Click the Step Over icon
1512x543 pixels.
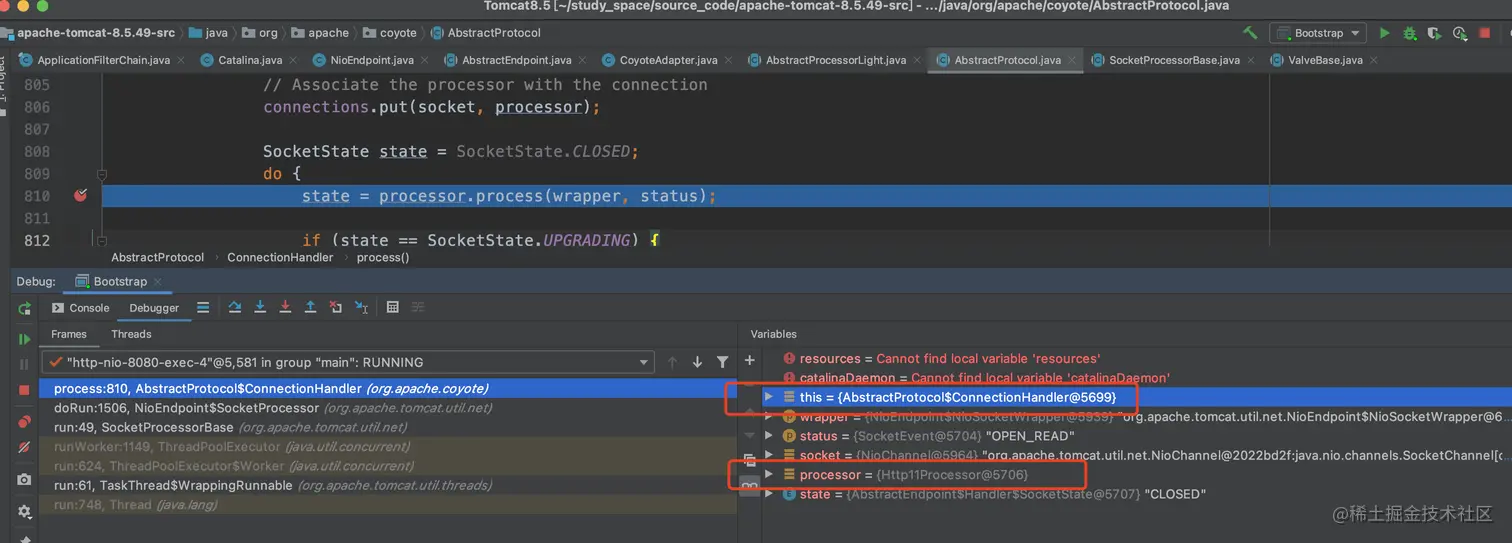point(235,307)
